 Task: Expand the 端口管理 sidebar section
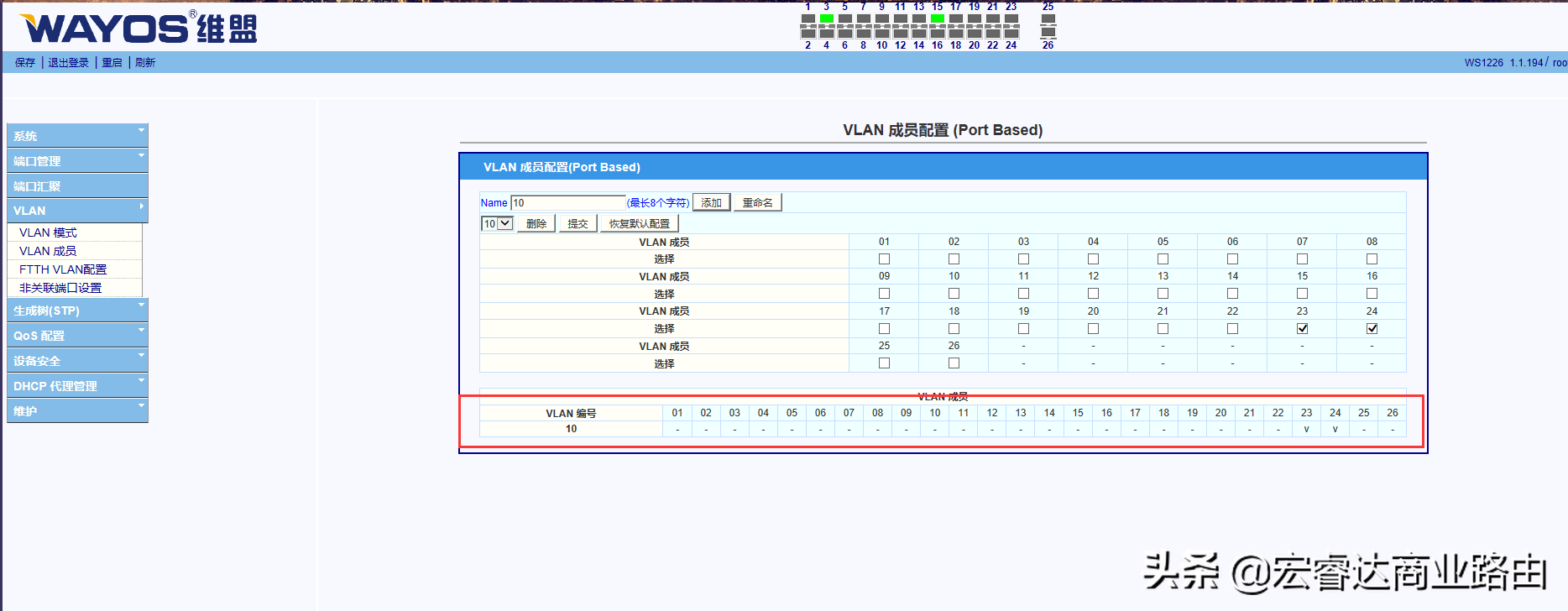pos(77,160)
